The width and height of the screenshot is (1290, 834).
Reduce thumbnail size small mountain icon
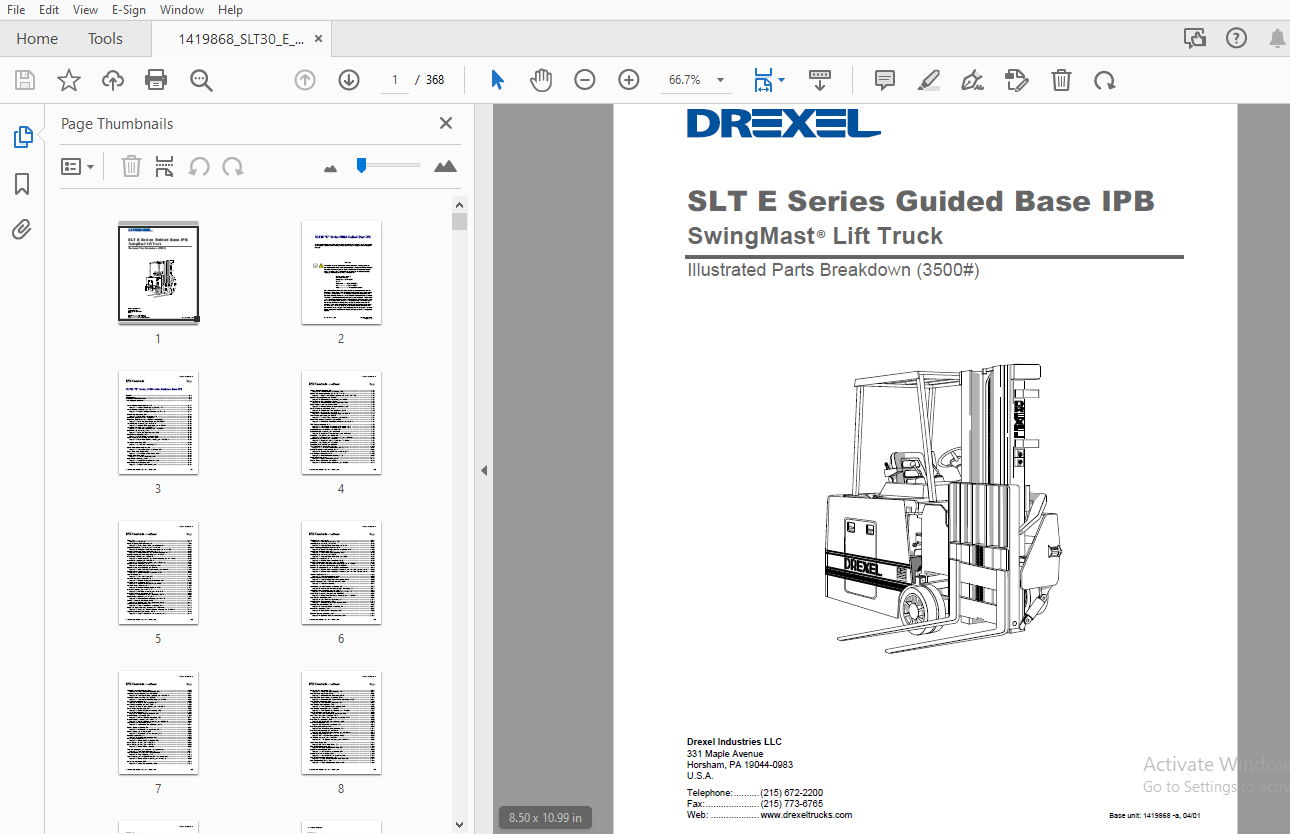331,168
